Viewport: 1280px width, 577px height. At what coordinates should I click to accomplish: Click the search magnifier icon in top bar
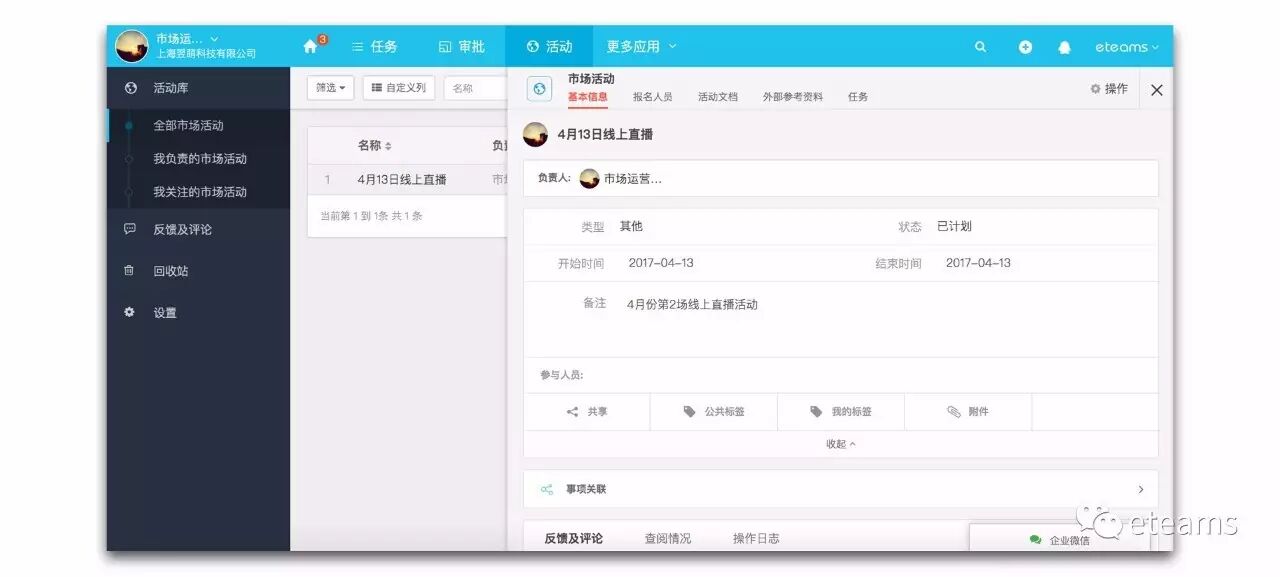pyautogui.click(x=980, y=47)
